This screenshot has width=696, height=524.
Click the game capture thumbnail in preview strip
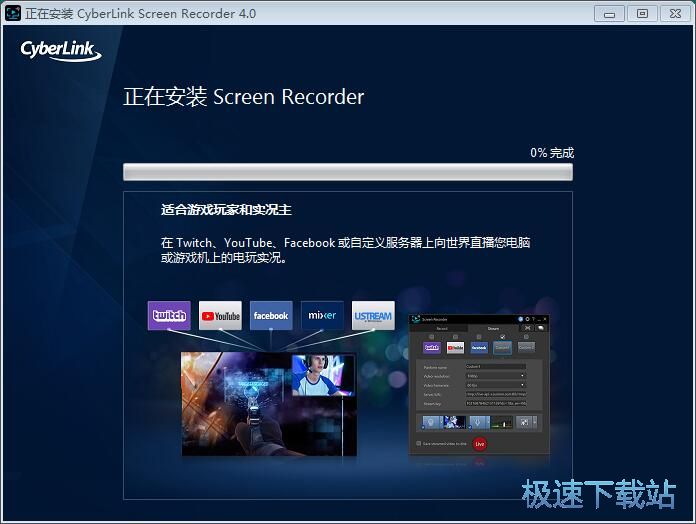[x=455, y=422]
